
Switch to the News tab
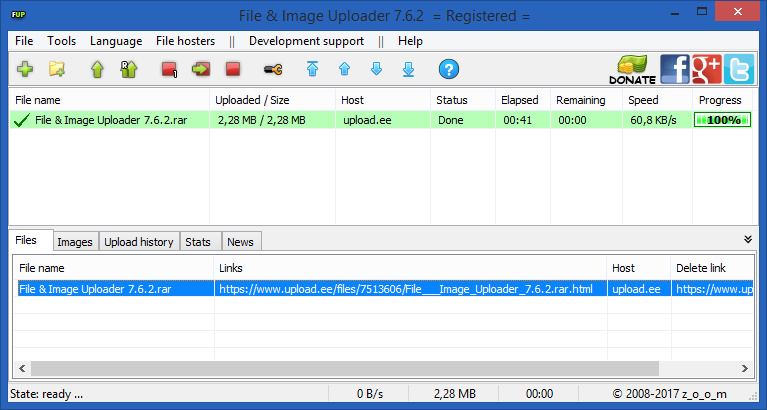[240, 242]
